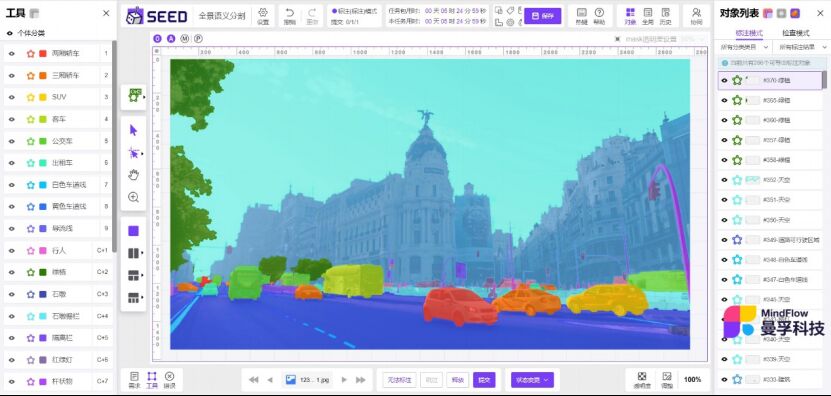Screen dimensions: 831x396
Task: Switch to the 检查模式 tab
Action: (x=795, y=33)
